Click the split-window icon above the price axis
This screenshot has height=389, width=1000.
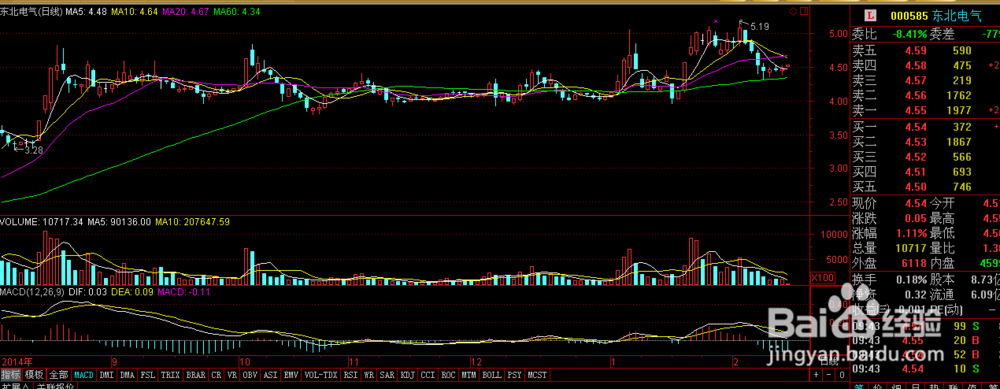(804, 11)
